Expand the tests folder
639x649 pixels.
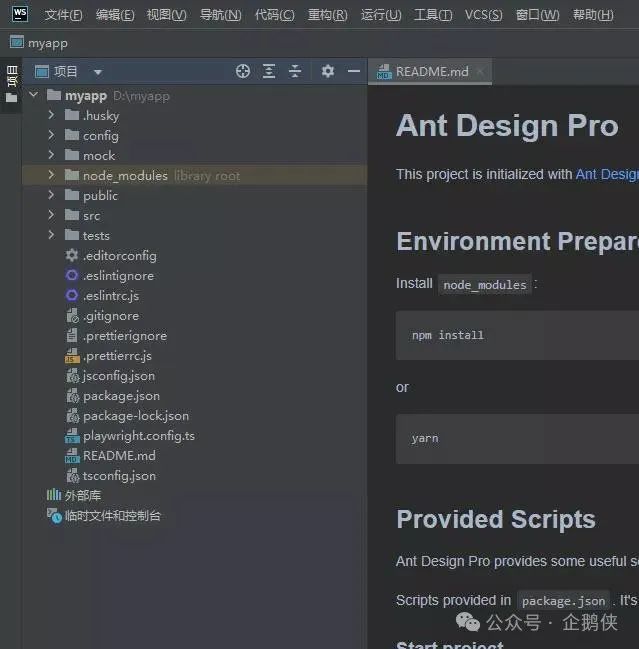coord(51,235)
